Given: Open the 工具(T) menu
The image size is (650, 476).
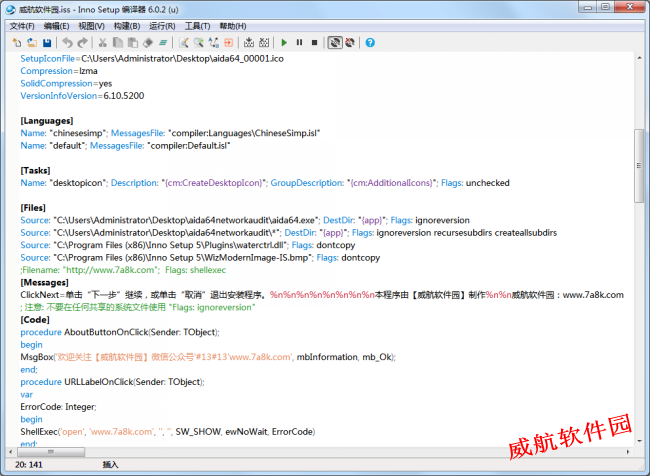Looking at the screenshot, I should click(x=197, y=26).
